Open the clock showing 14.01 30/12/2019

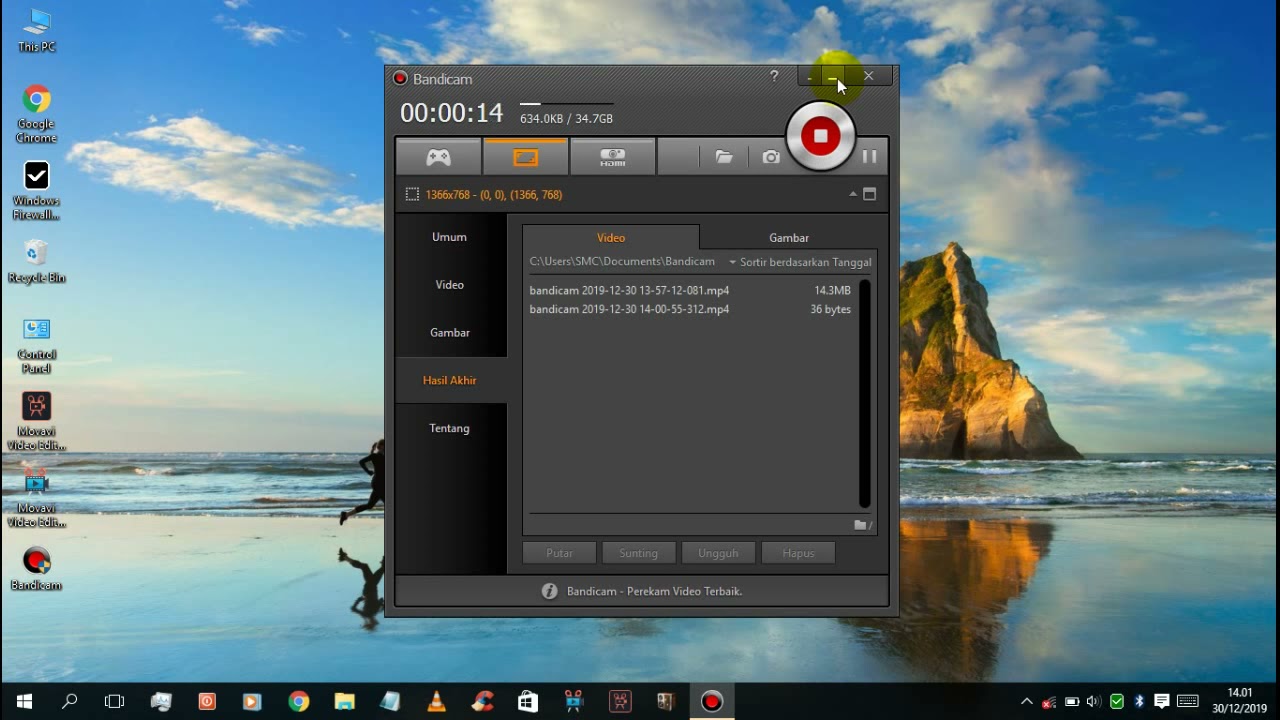coord(1239,701)
